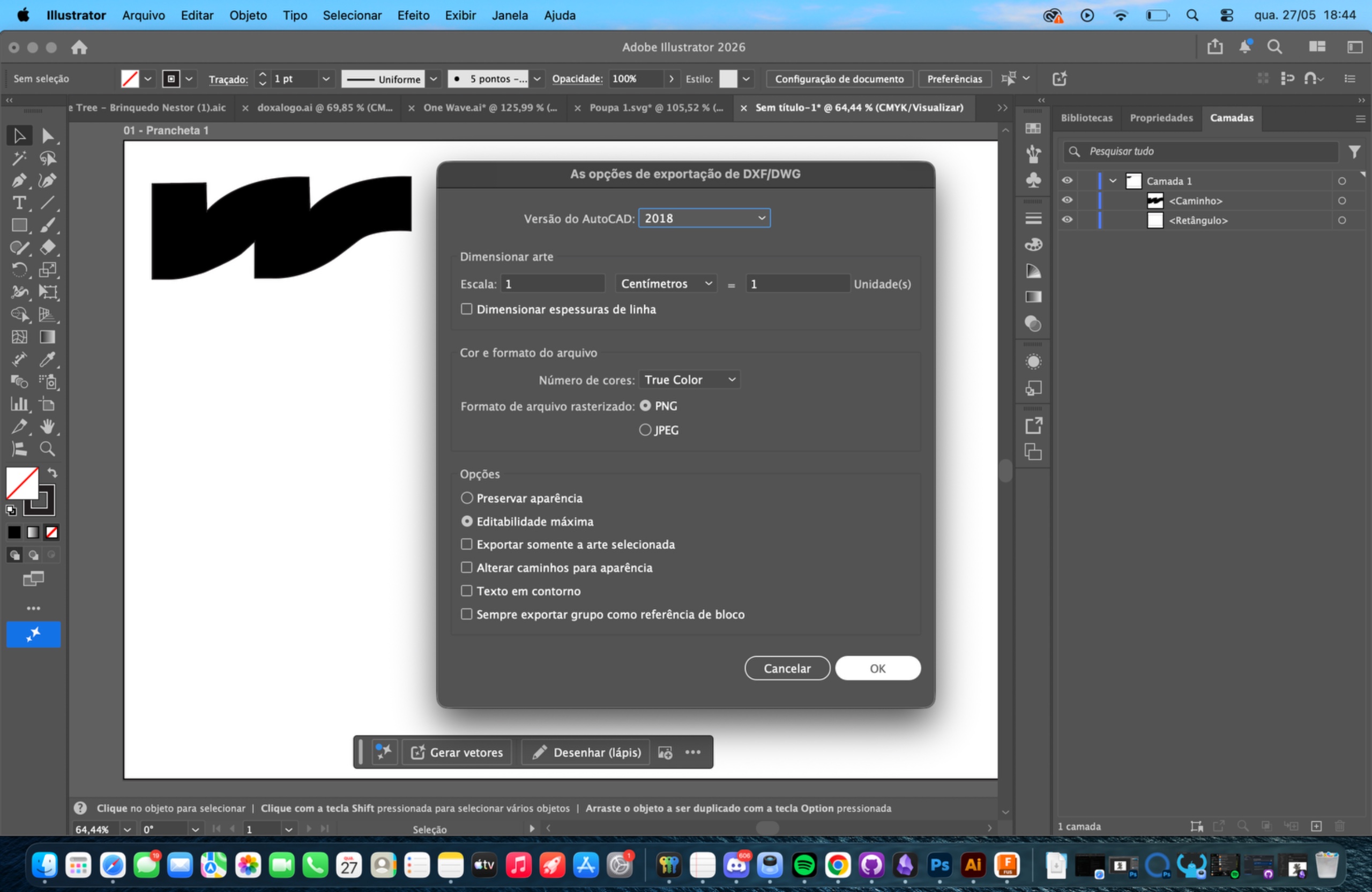Open the Efeito menu
The height and width of the screenshot is (892, 1372).
coord(413,15)
